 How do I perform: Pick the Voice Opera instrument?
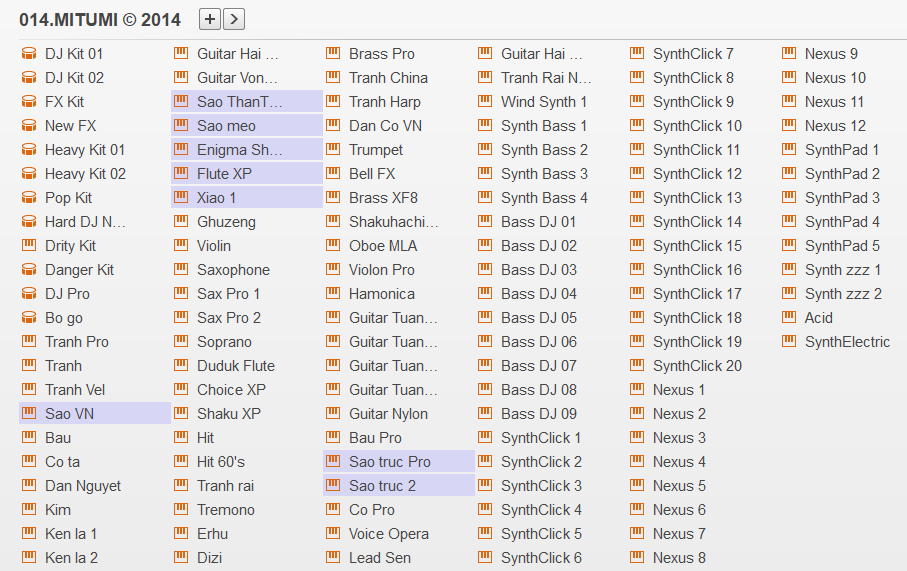(x=388, y=534)
